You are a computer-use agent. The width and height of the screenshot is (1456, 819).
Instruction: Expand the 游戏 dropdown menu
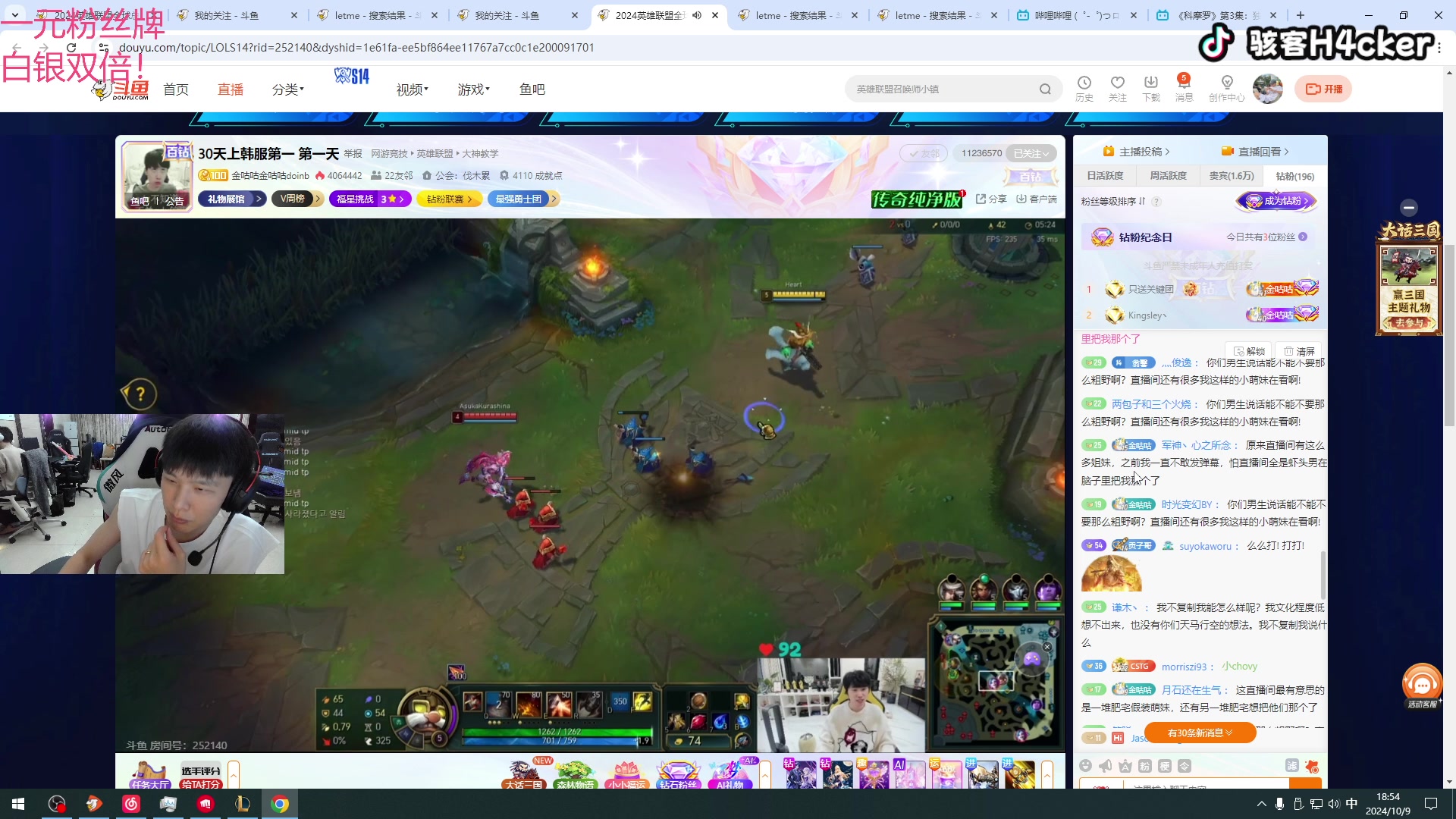click(474, 89)
